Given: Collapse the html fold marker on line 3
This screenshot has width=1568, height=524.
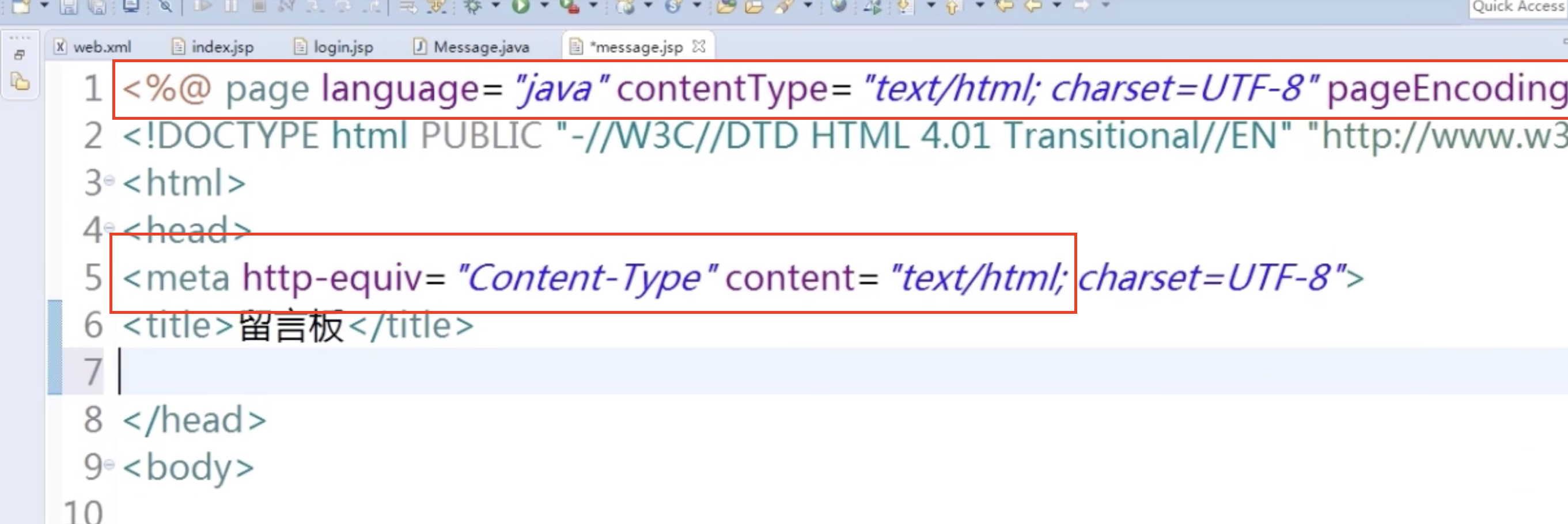Looking at the screenshot, I should coord(109,181).
